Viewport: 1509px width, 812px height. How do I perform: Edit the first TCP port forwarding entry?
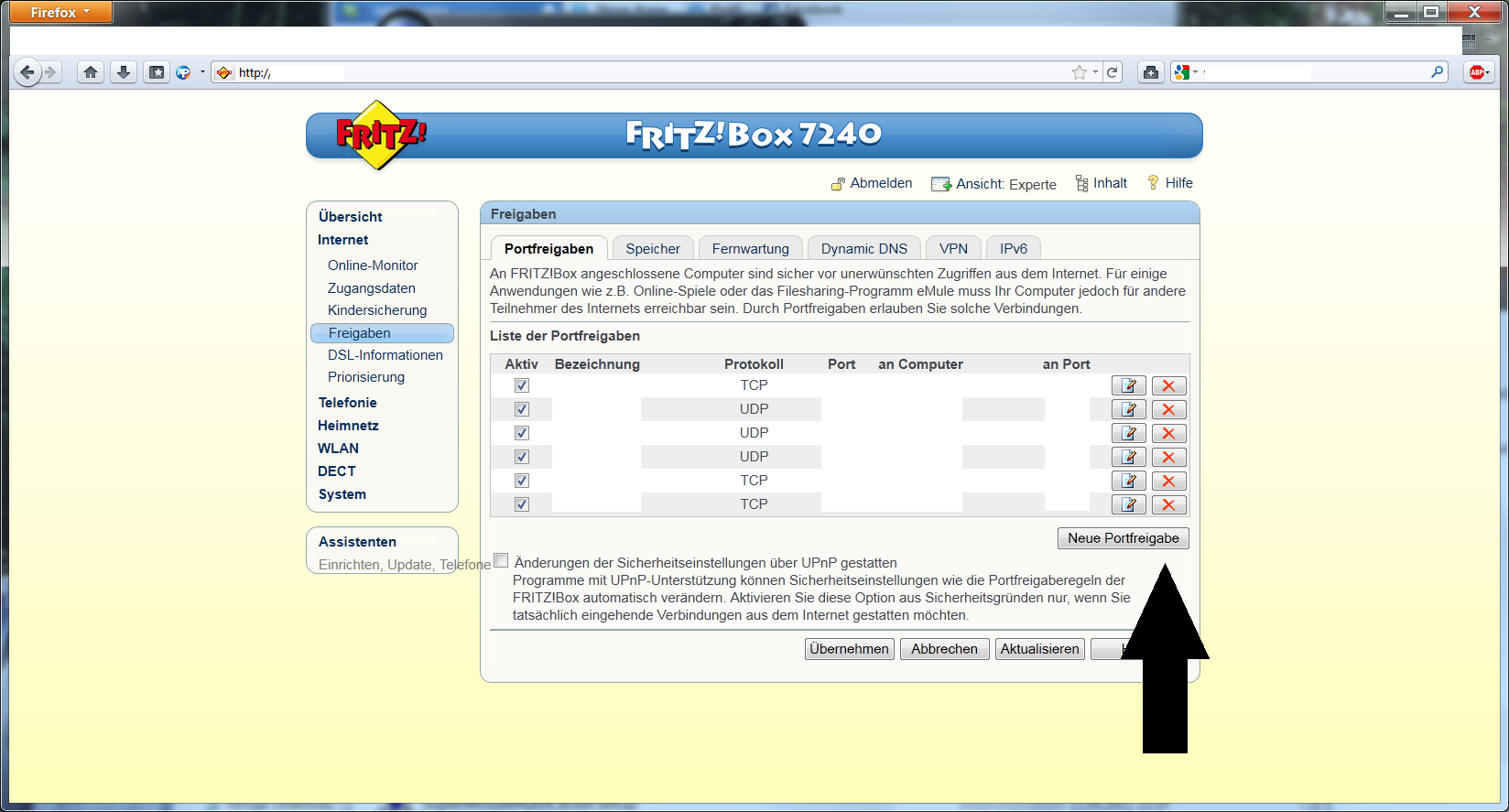[x=1129, y=385]
